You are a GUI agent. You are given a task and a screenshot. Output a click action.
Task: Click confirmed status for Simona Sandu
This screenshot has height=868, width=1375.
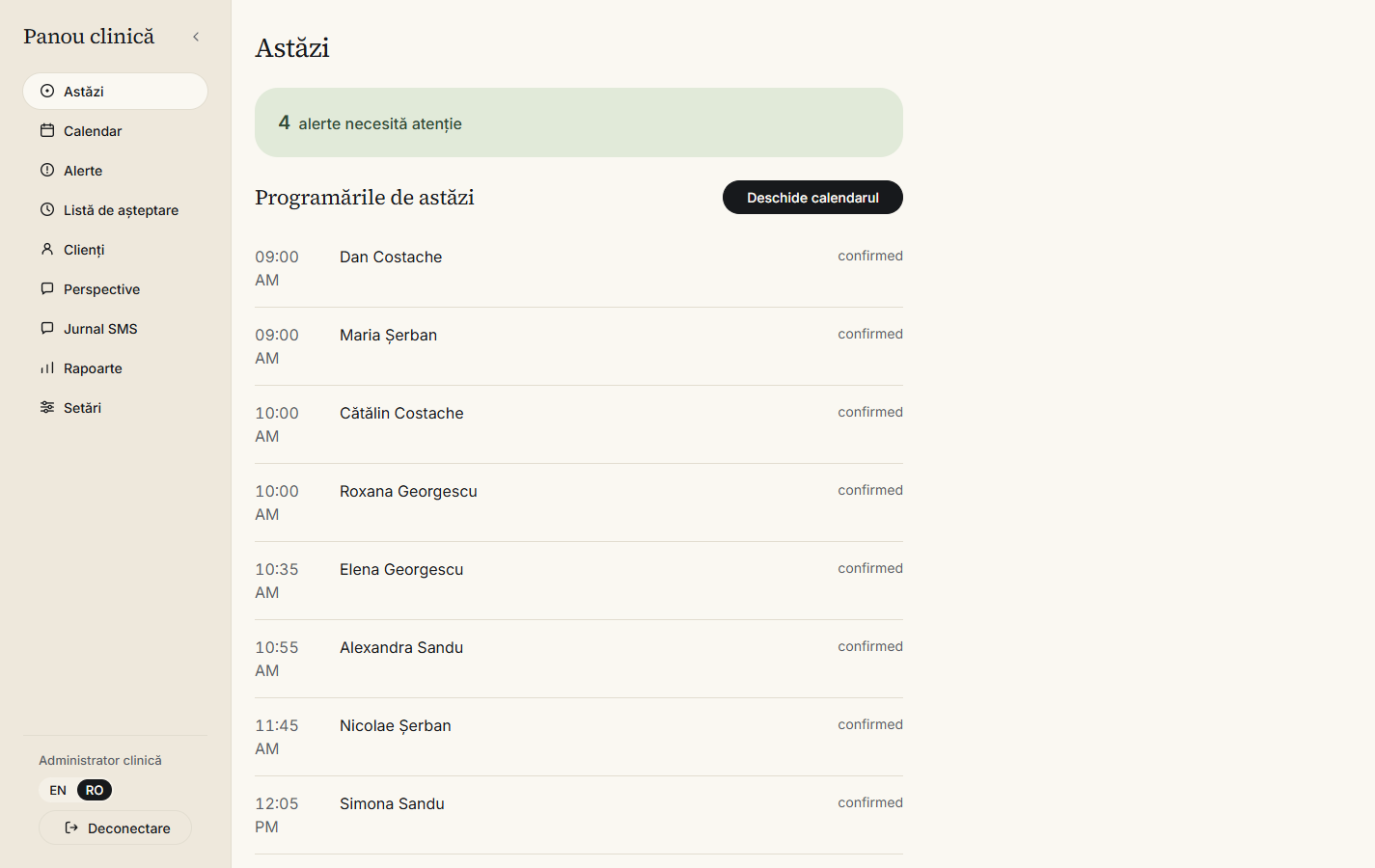(x=870, y=802)
